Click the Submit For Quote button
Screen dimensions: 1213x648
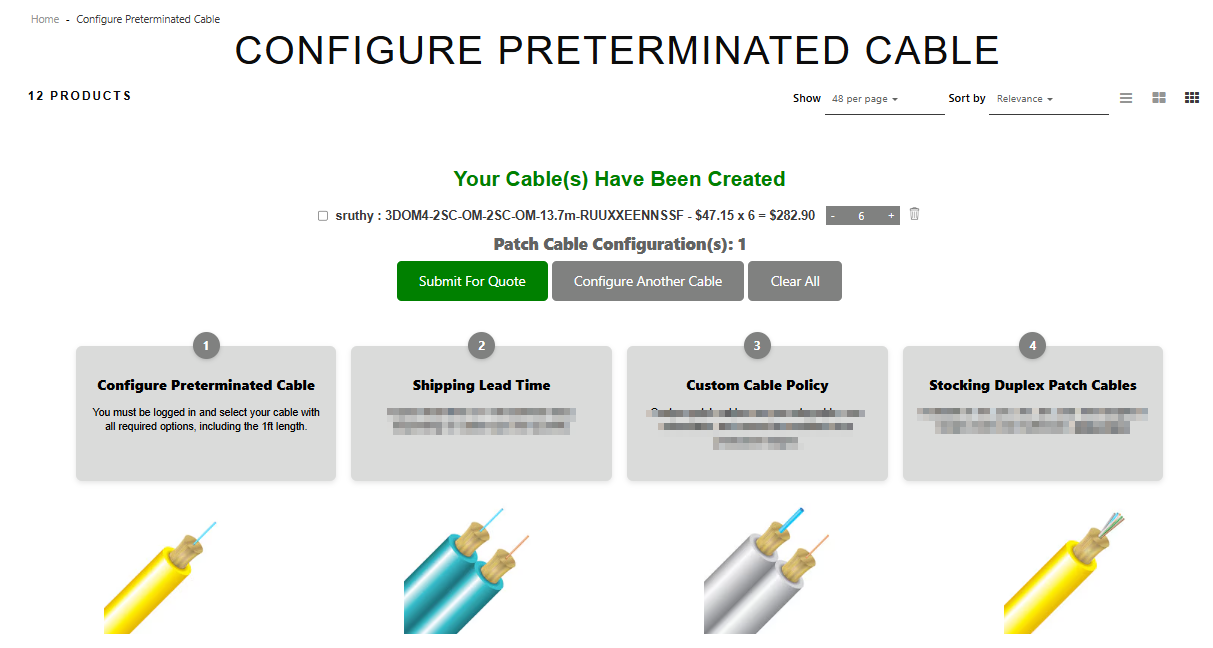[472, 281]
